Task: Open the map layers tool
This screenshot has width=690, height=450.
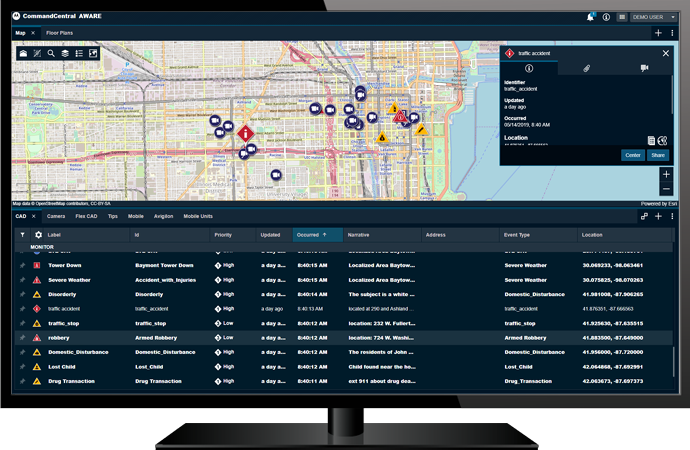Action: point(65,54)
